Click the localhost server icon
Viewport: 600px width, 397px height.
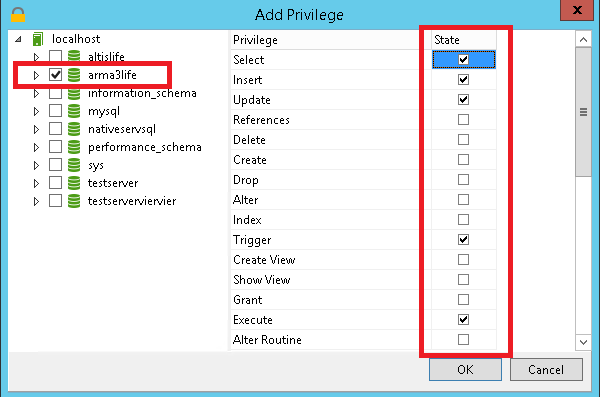[38, 39]
